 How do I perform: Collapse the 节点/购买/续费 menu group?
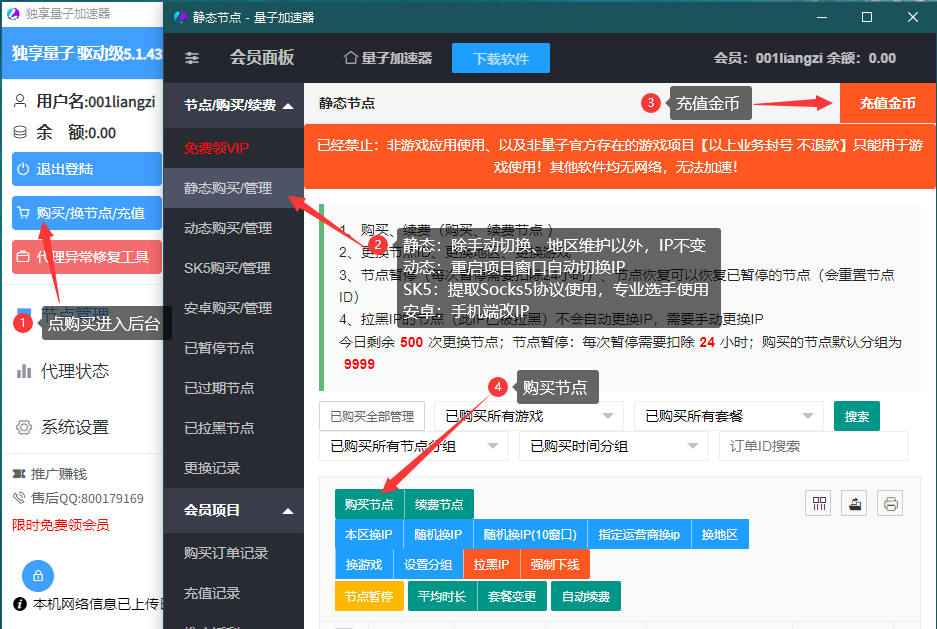tap(234, 105)
